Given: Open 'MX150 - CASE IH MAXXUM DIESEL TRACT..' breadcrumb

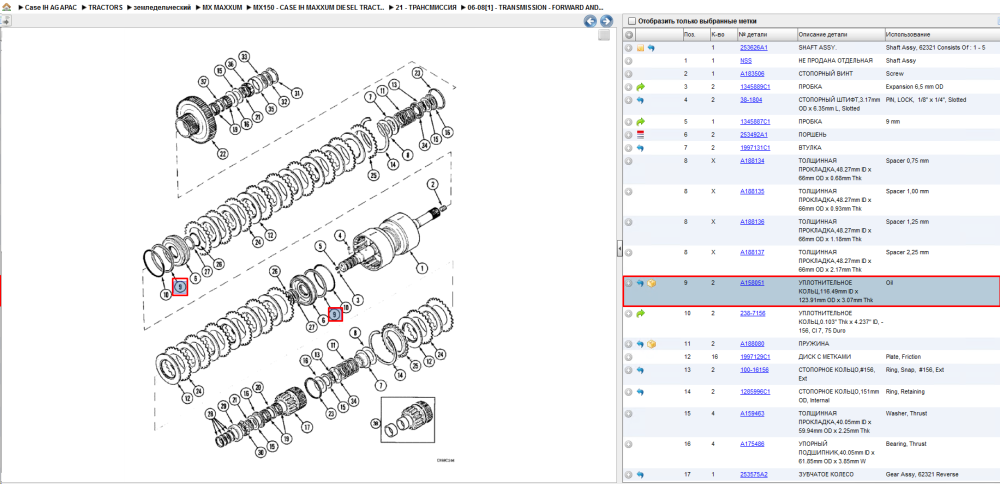Looking at the screenshot, I should [x=318, y=7].
